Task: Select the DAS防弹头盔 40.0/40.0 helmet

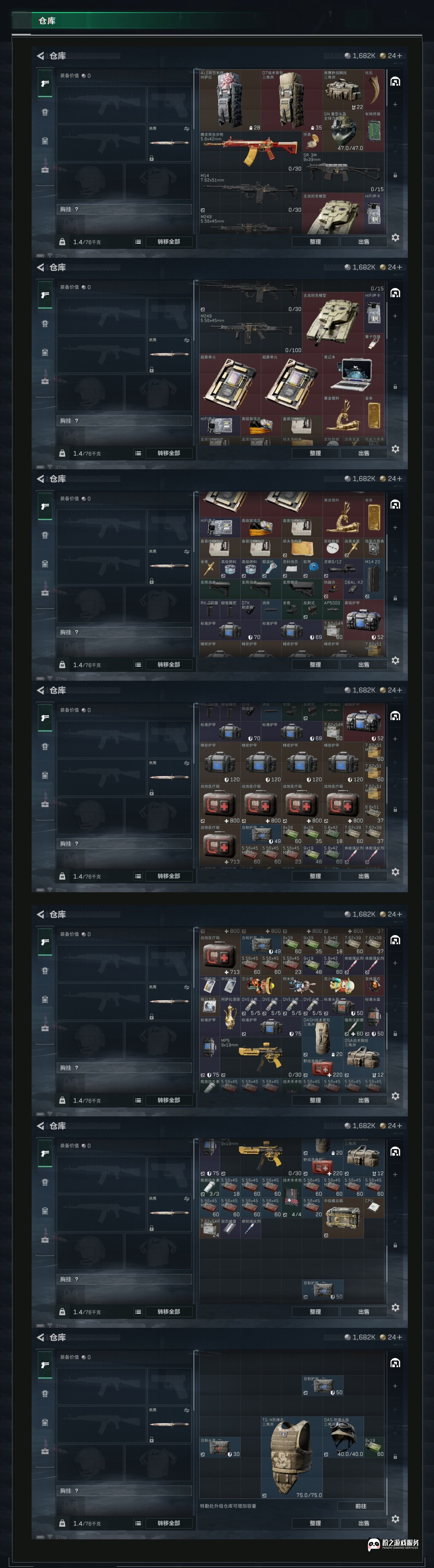Action: tap(343, 1437)
